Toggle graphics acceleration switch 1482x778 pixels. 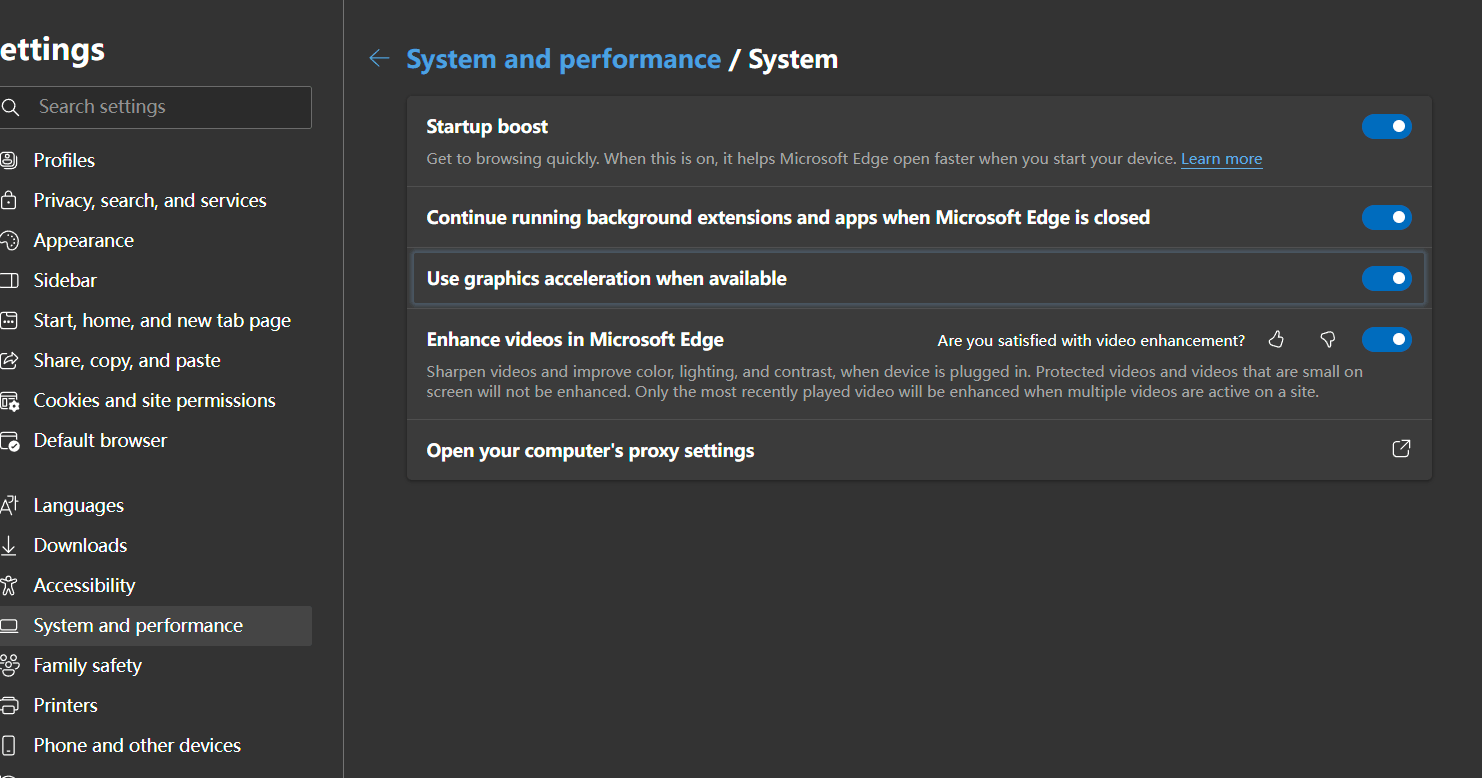1386,279
